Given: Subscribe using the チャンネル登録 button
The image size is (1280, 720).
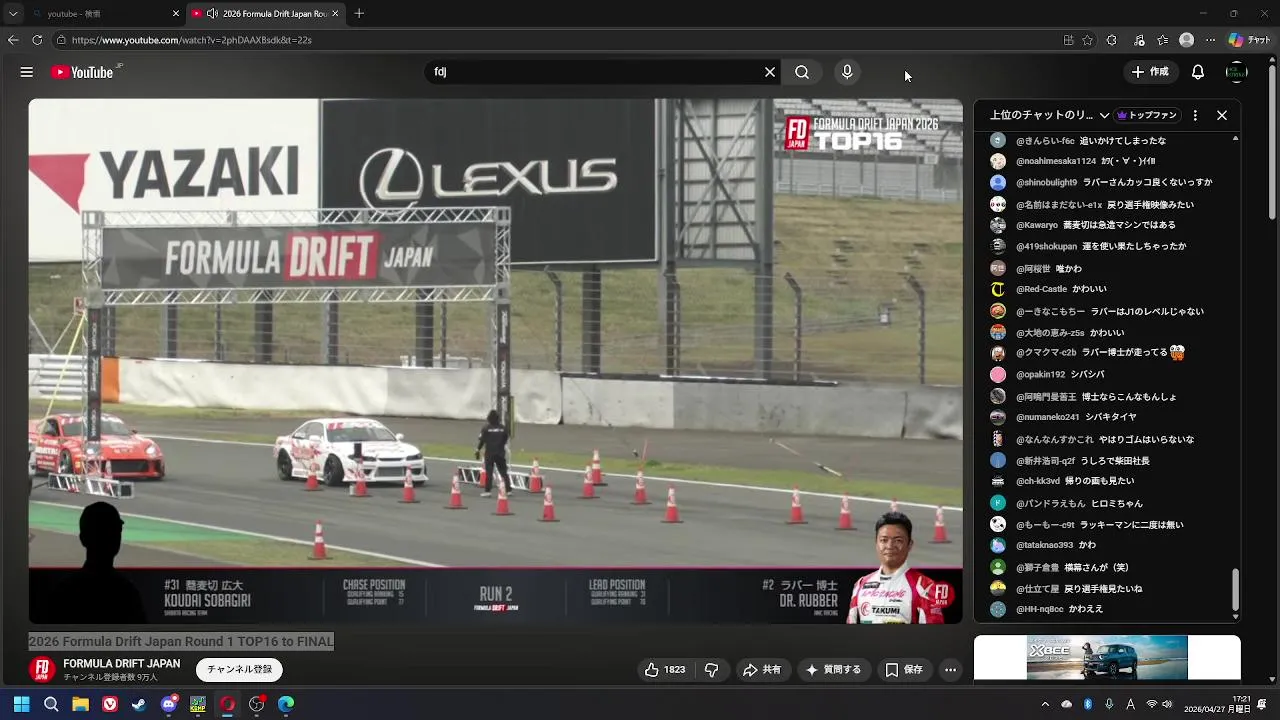Looking at the screenshot, I should tap(239, 670).
